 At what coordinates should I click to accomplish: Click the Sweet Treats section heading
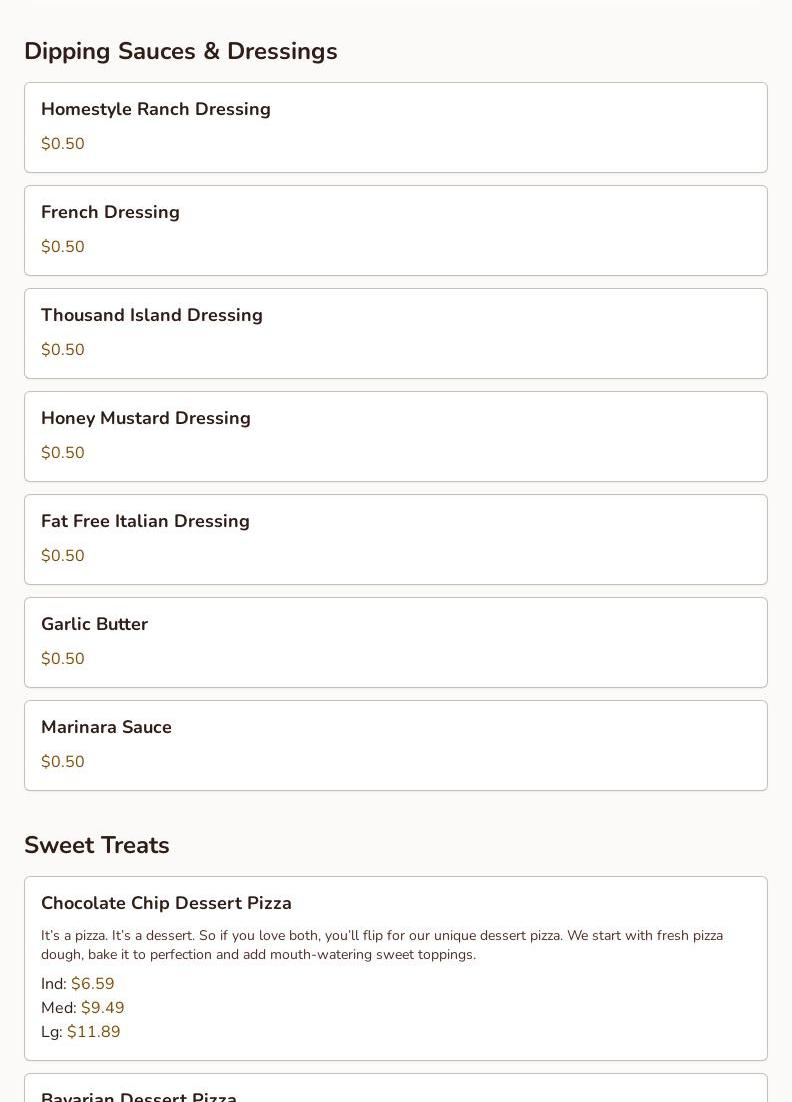[96, 845]
